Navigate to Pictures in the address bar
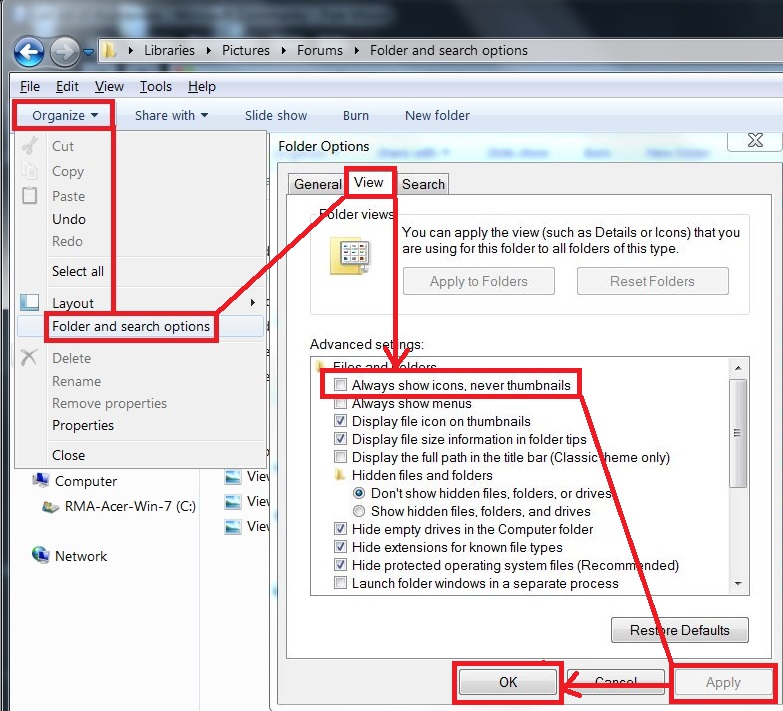The width and height of the screenshot is (783, 711). [246, 50]
